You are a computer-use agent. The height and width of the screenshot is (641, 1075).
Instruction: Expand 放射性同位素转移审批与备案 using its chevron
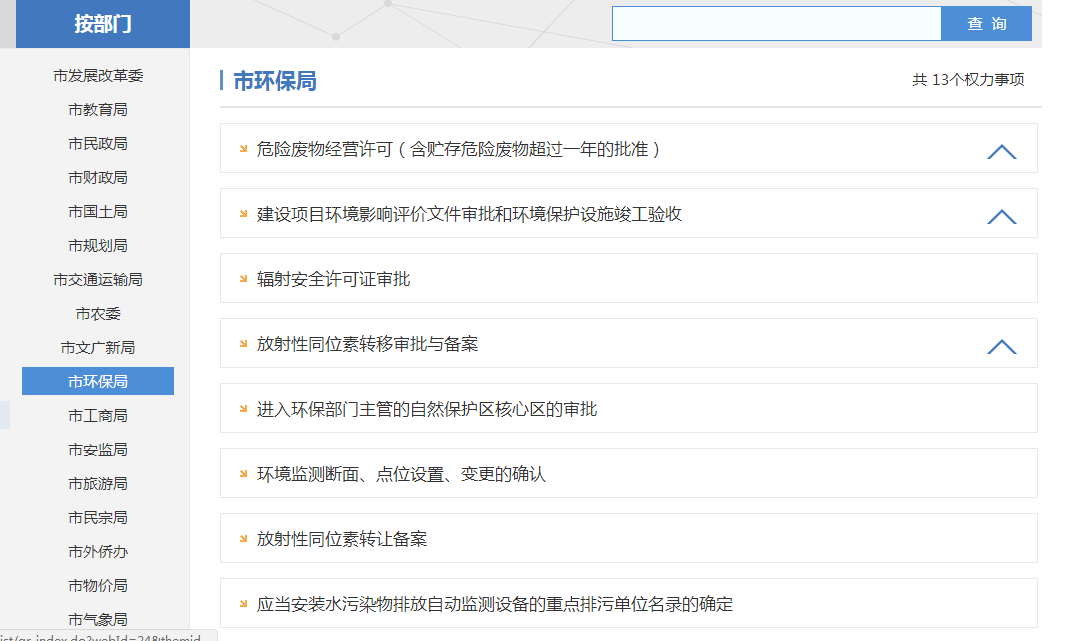pyautogui.click(x=1001, y=346)
